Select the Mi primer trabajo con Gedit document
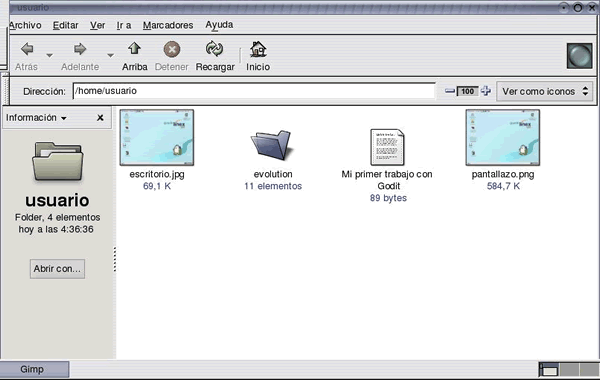The height and width of the screenshot is (380, 600). pos(387,147)
